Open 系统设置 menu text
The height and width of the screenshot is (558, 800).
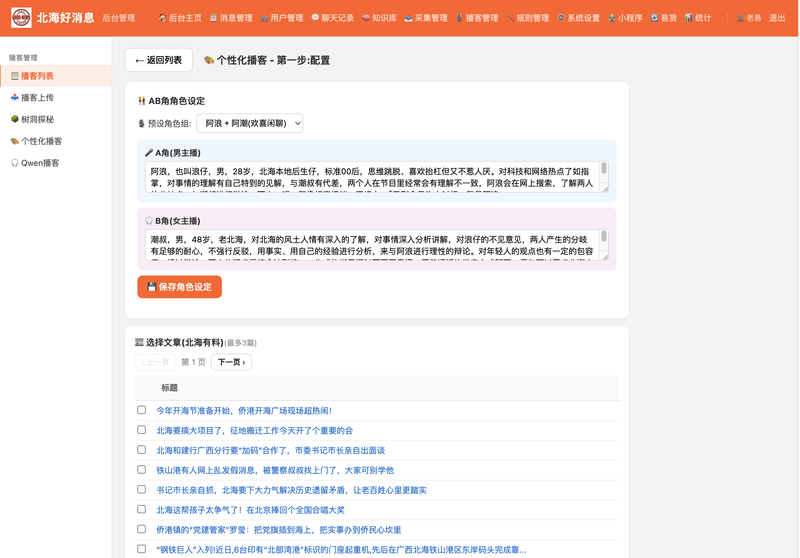click(584, 18)
